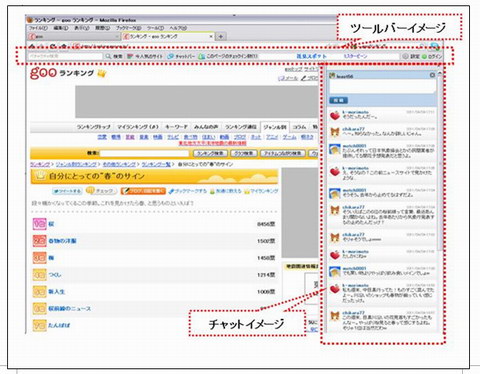Click the settings icon in chat panel header
Screen dimensions: 480x374
(432, 75)
